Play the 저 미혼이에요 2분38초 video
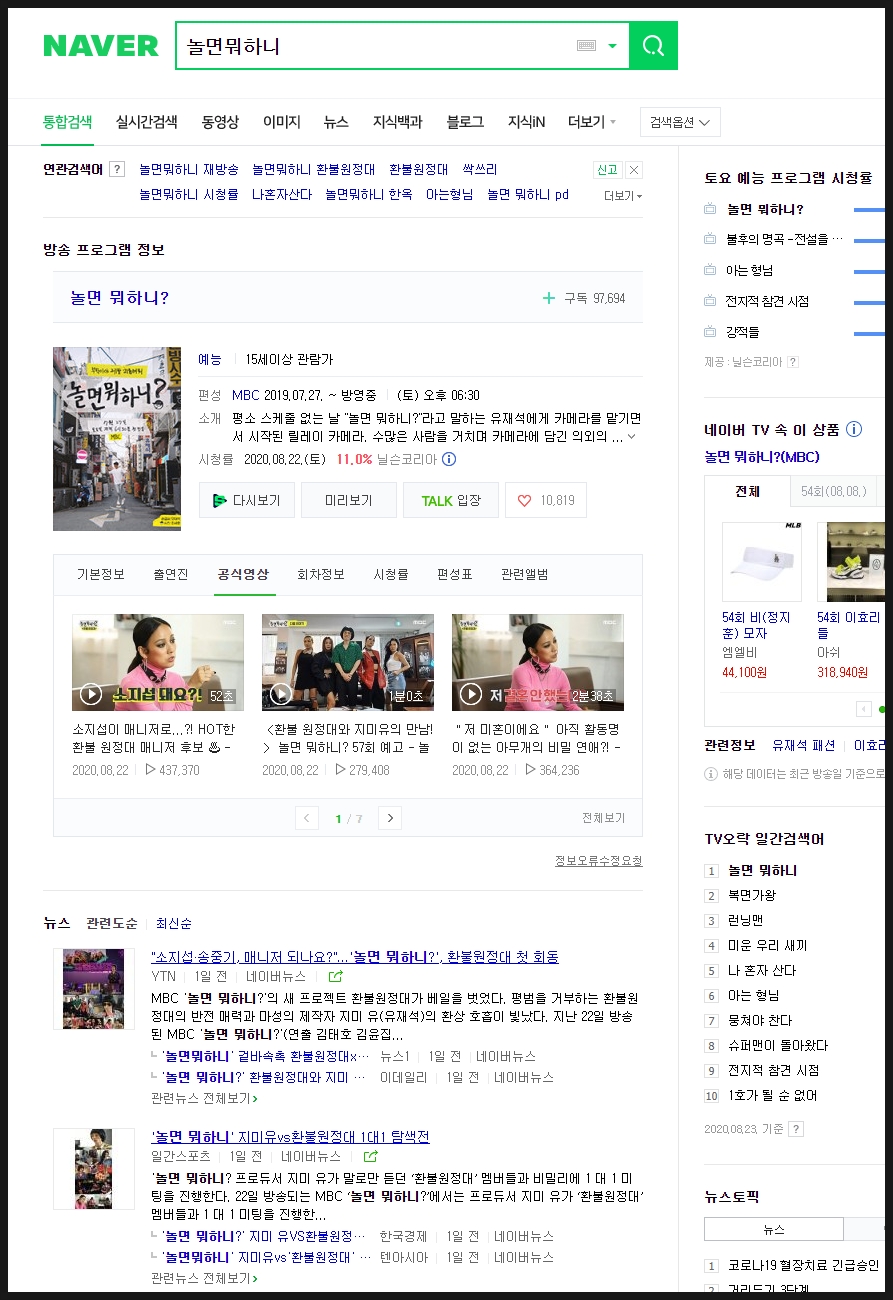The image size is (893, 1300). click(x=538, y=662)
